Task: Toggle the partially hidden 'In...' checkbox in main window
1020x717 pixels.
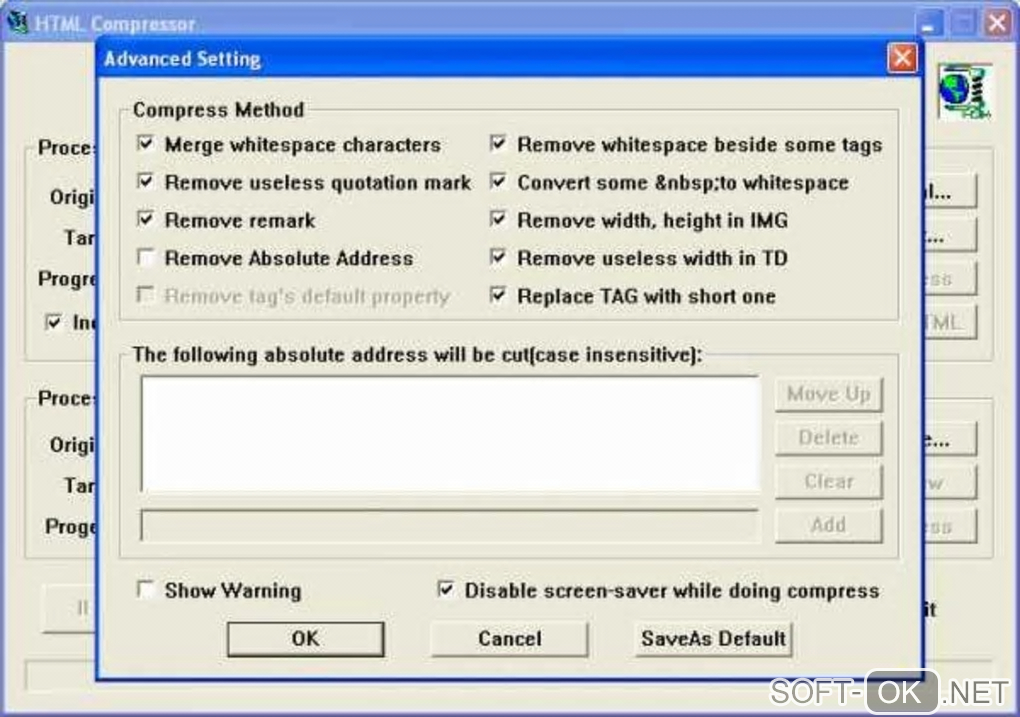Action: click(54, 322)
